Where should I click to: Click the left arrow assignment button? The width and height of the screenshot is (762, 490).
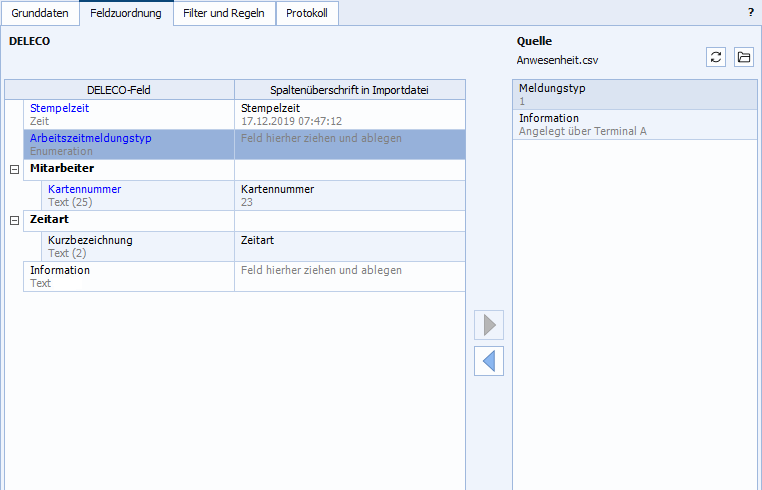489,361
